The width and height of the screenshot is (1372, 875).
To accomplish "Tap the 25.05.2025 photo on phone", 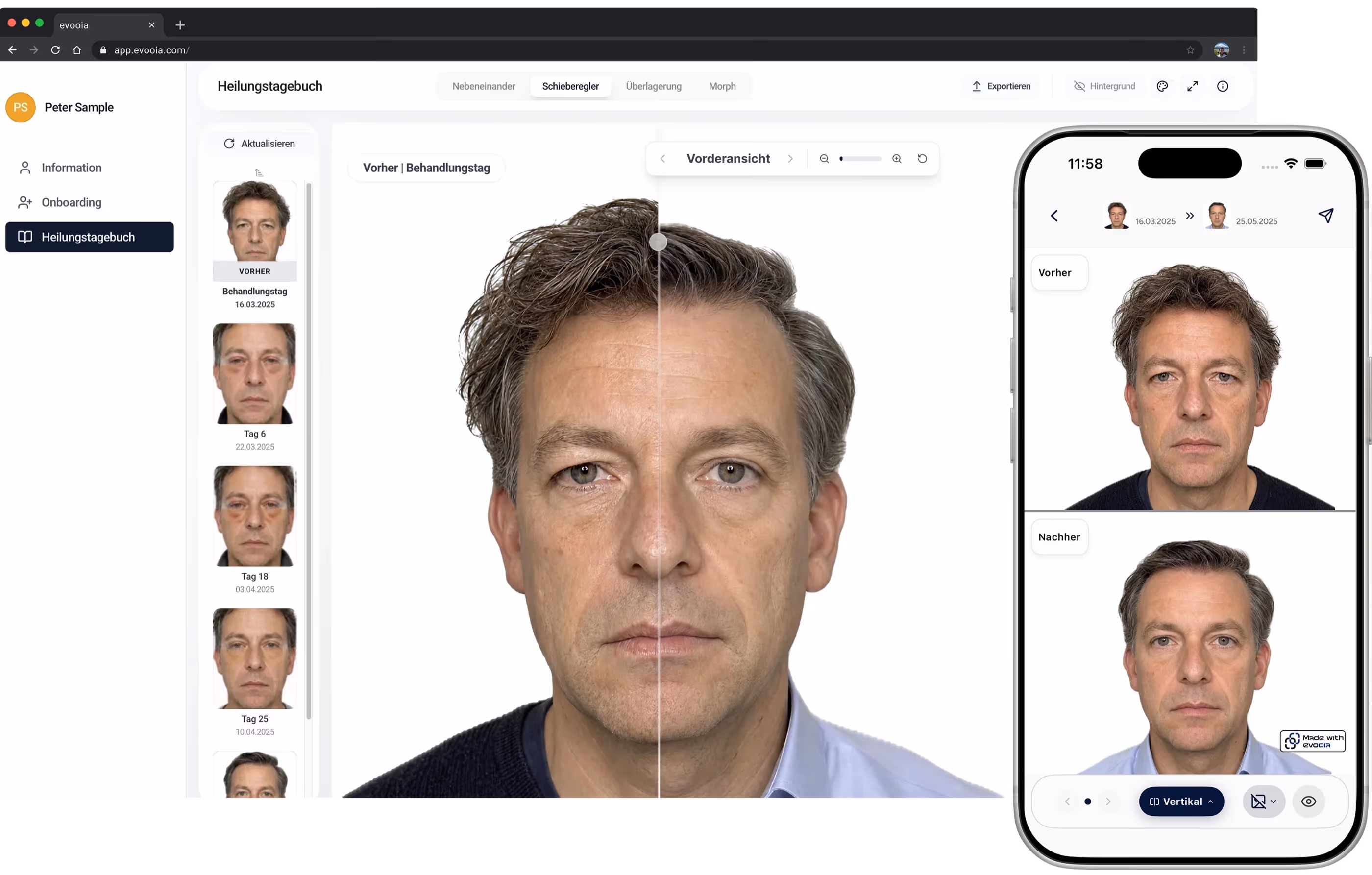I will (x=1217, y=216).
